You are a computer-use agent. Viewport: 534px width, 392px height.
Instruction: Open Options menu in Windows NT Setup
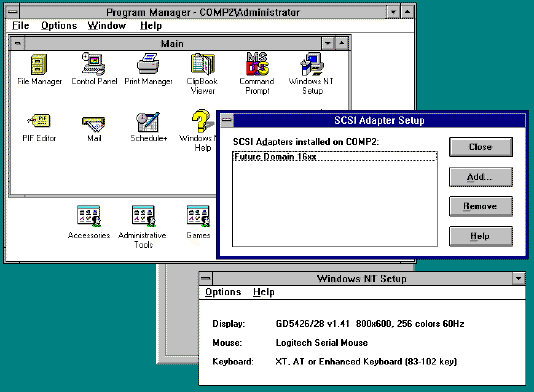223,292
